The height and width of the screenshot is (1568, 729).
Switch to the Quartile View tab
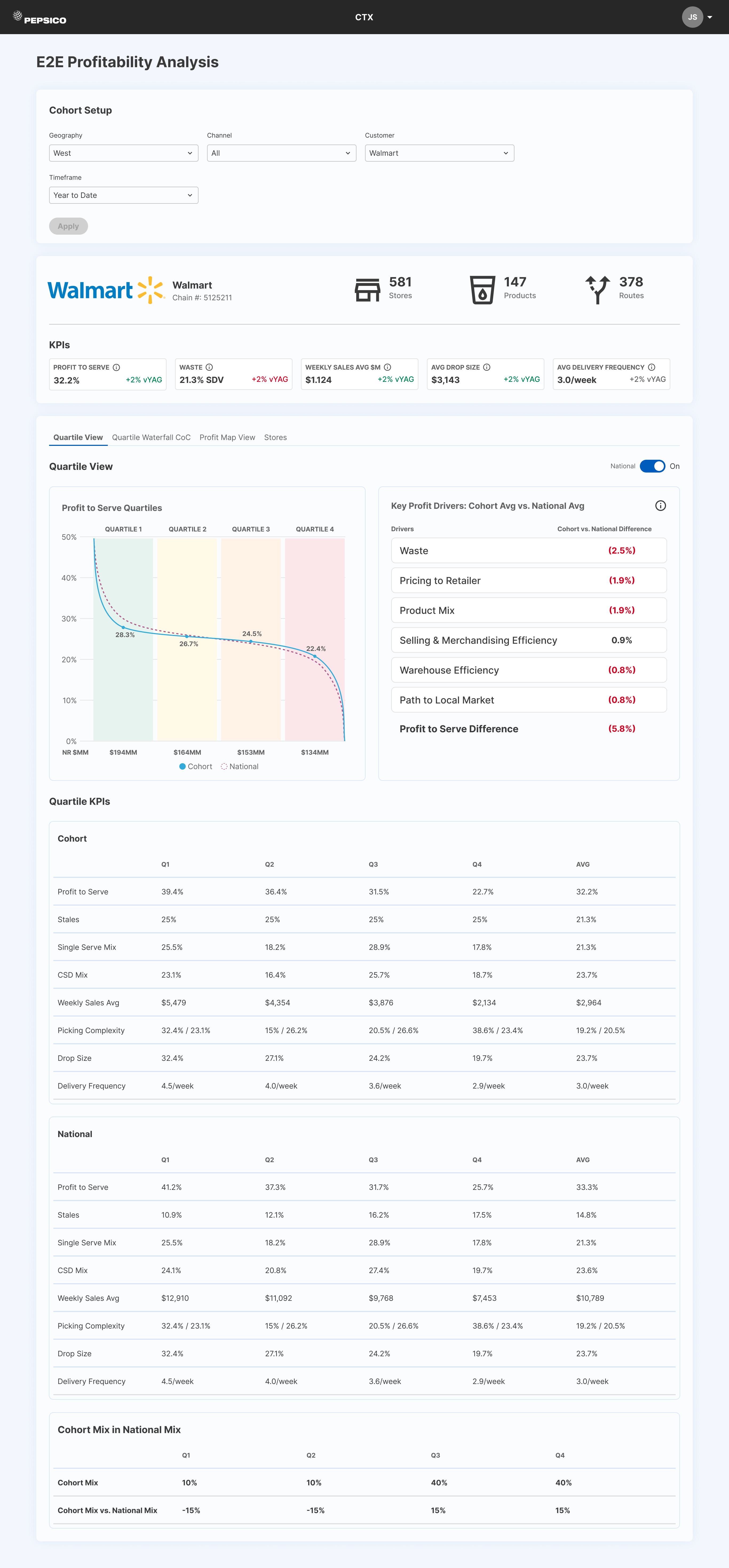coord(78,437)
